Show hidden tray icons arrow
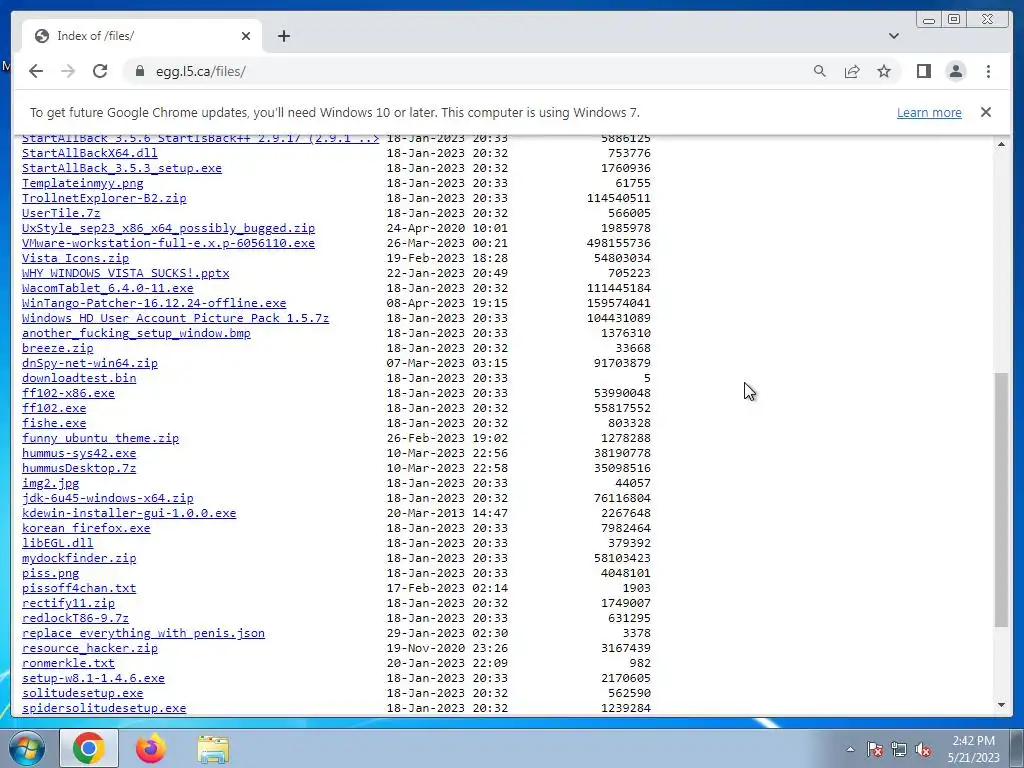 click(x=850, y=749)
